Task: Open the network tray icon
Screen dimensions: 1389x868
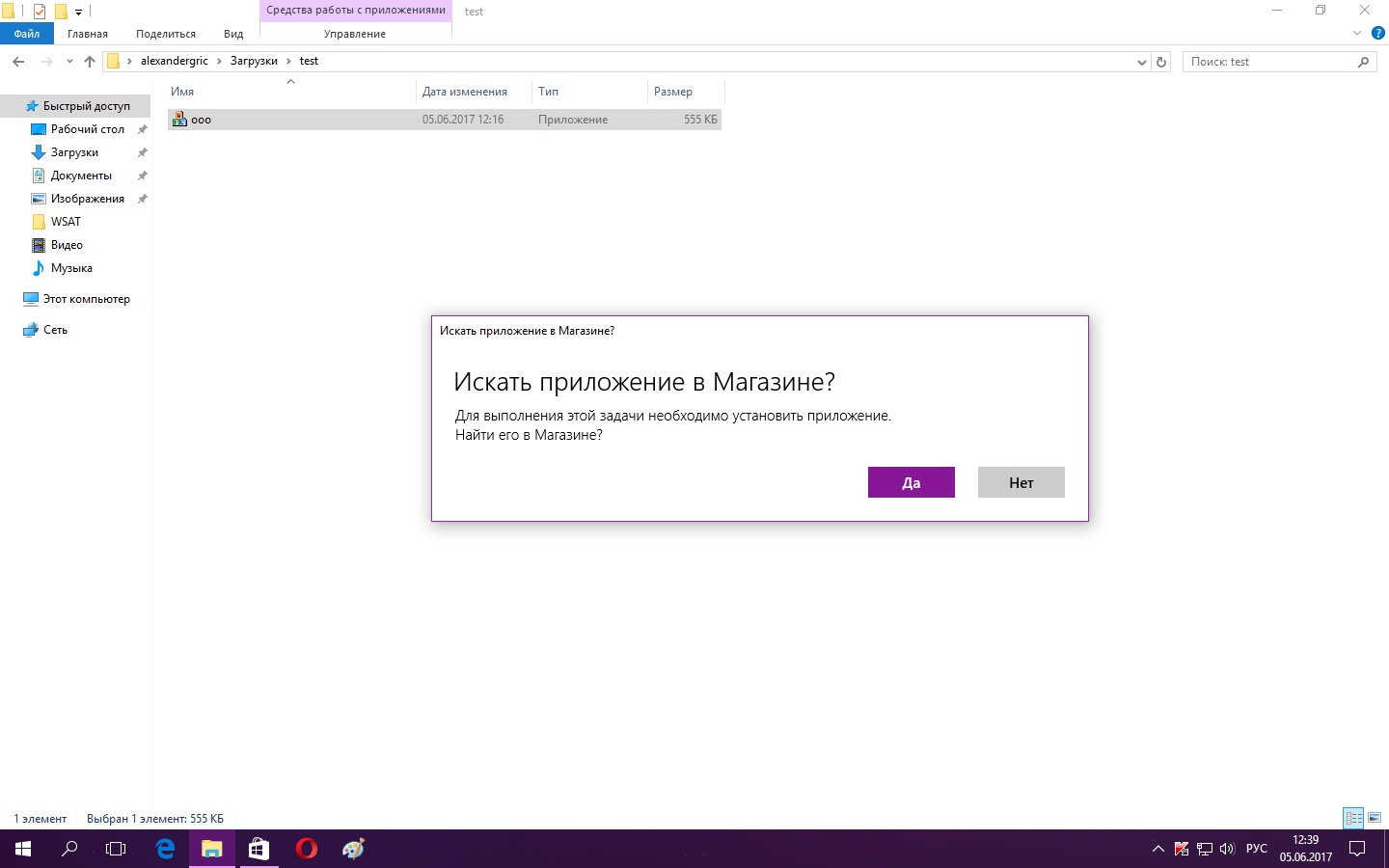Action: pos(1205,849)
